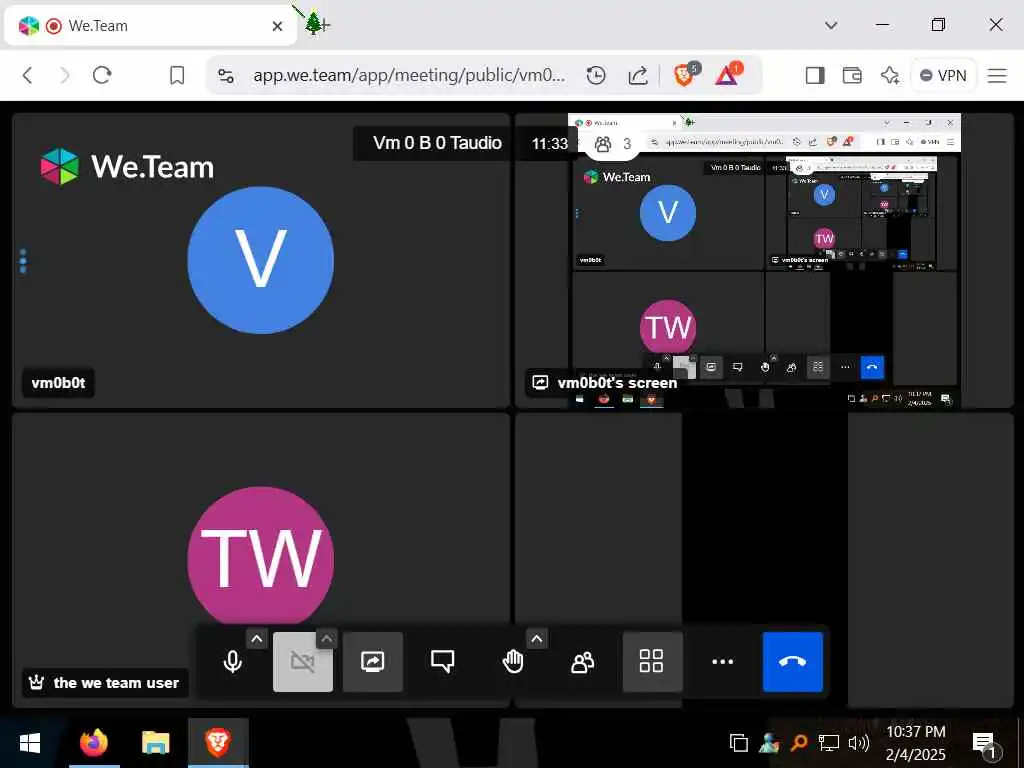This screenshot has width=1024, height=768.
Task: Mute the microphone in meeting toolbar
Action: click(232, 662)
